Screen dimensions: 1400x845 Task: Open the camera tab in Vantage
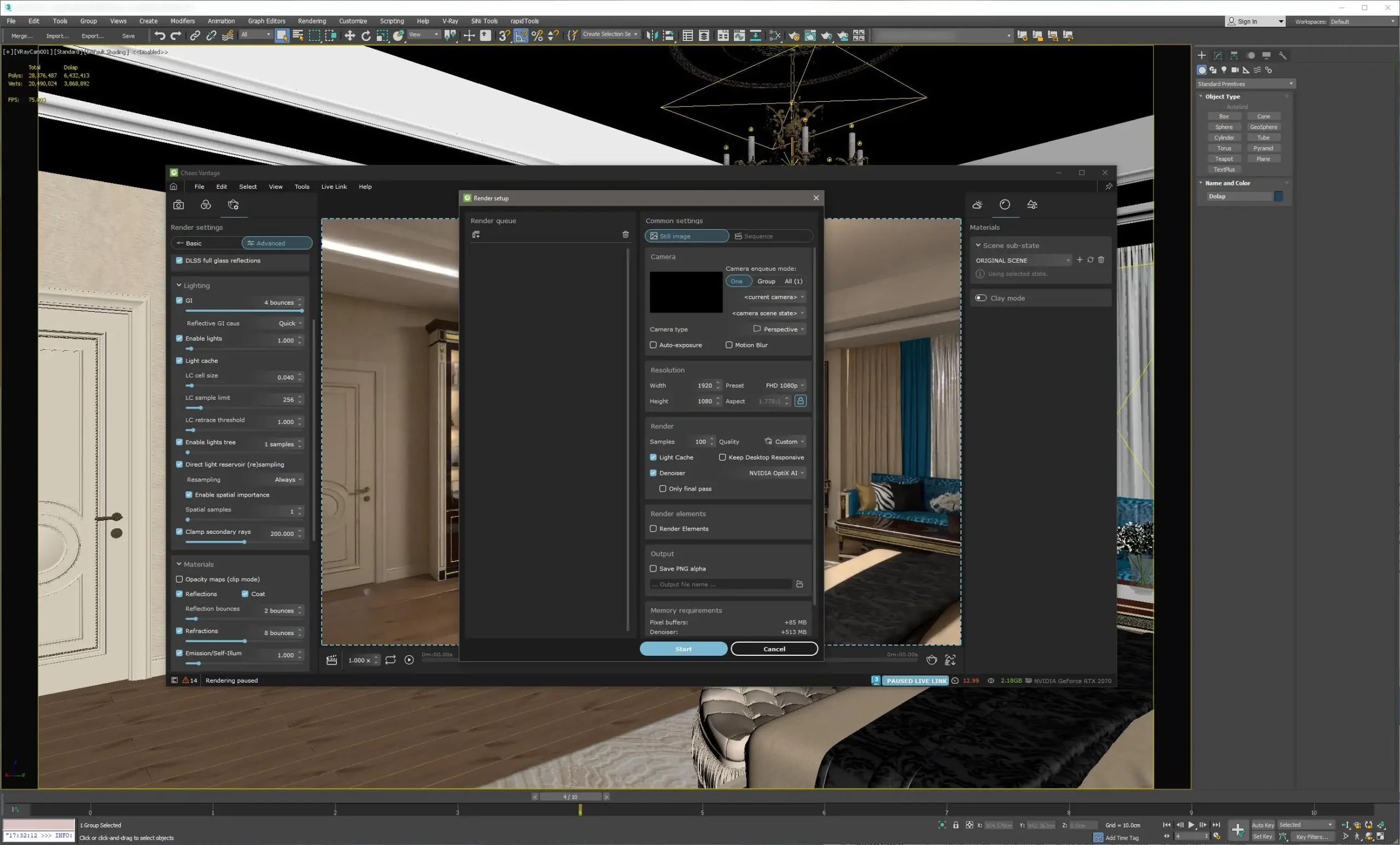click(178, 205)
